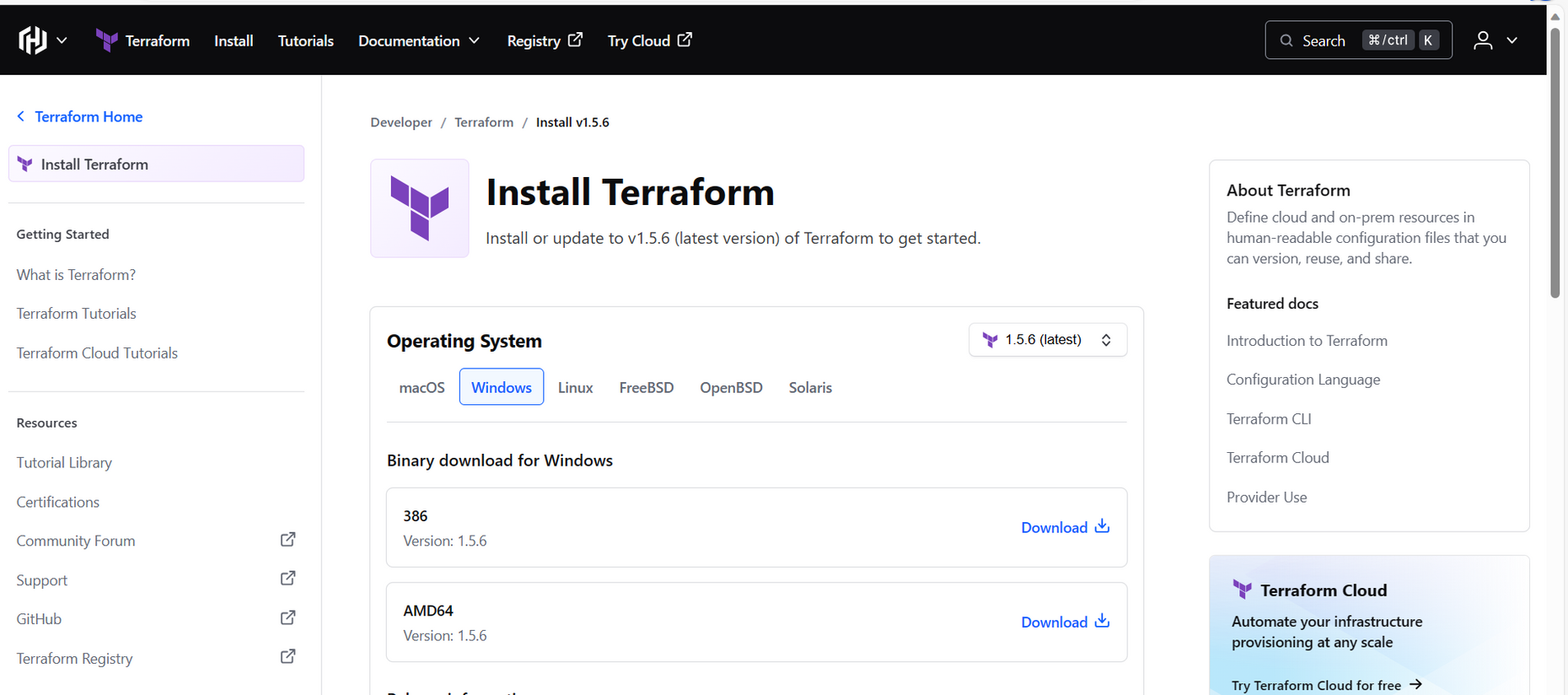This screenshot has width=1568, height=695.
Task: Click the search magnifier icon
Action: click(1286, 40)
